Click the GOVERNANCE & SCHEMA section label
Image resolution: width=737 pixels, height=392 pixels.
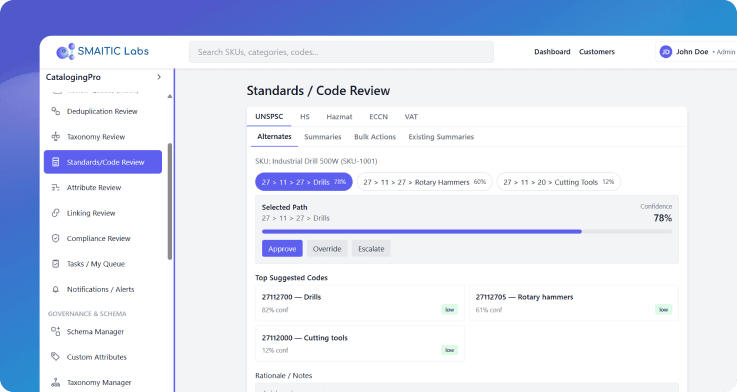(87, 314)
